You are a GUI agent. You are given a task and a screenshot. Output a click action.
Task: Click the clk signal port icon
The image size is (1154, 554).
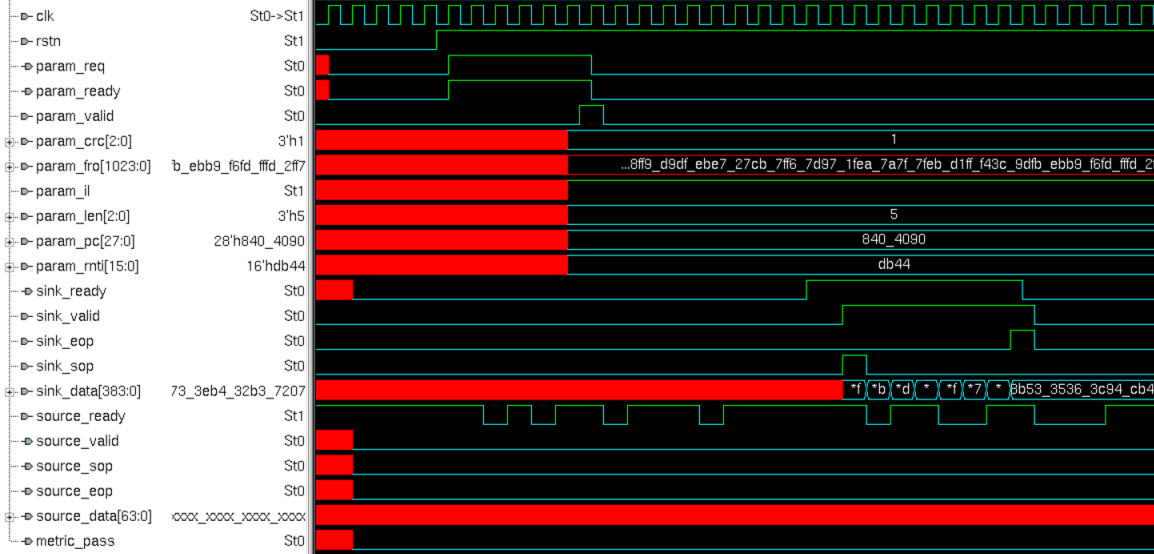point(27,16)
